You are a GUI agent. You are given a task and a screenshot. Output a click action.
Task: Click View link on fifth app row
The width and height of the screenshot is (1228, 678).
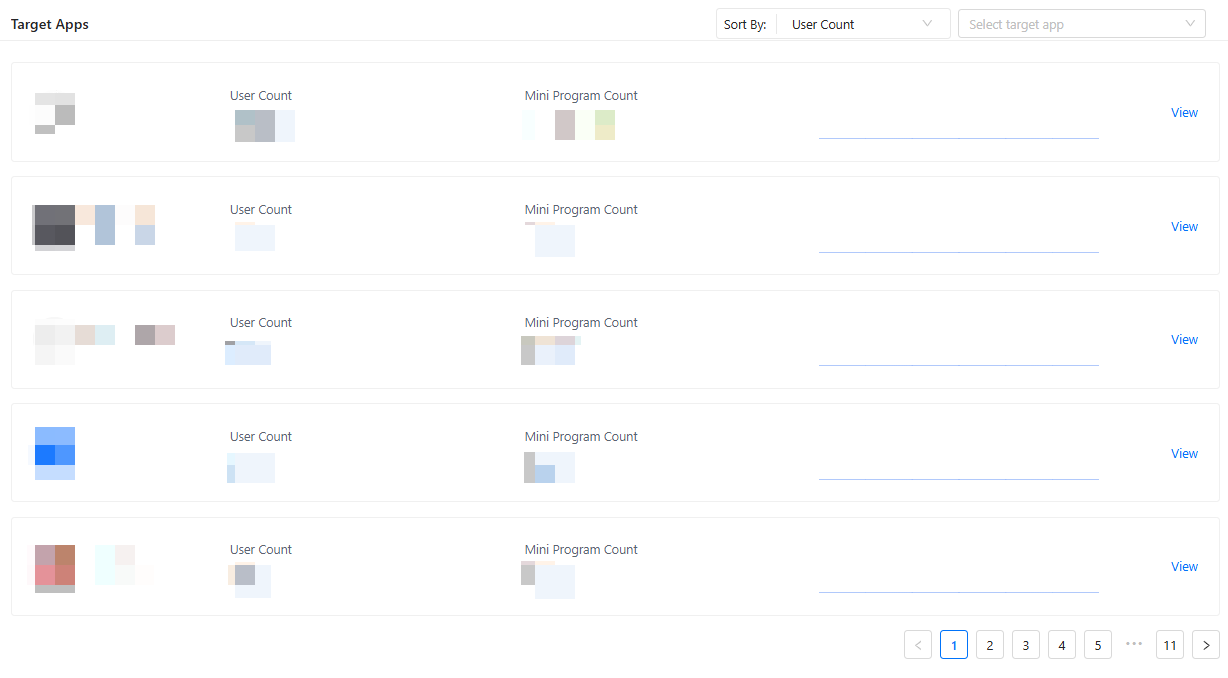(x=1184, y=567)
